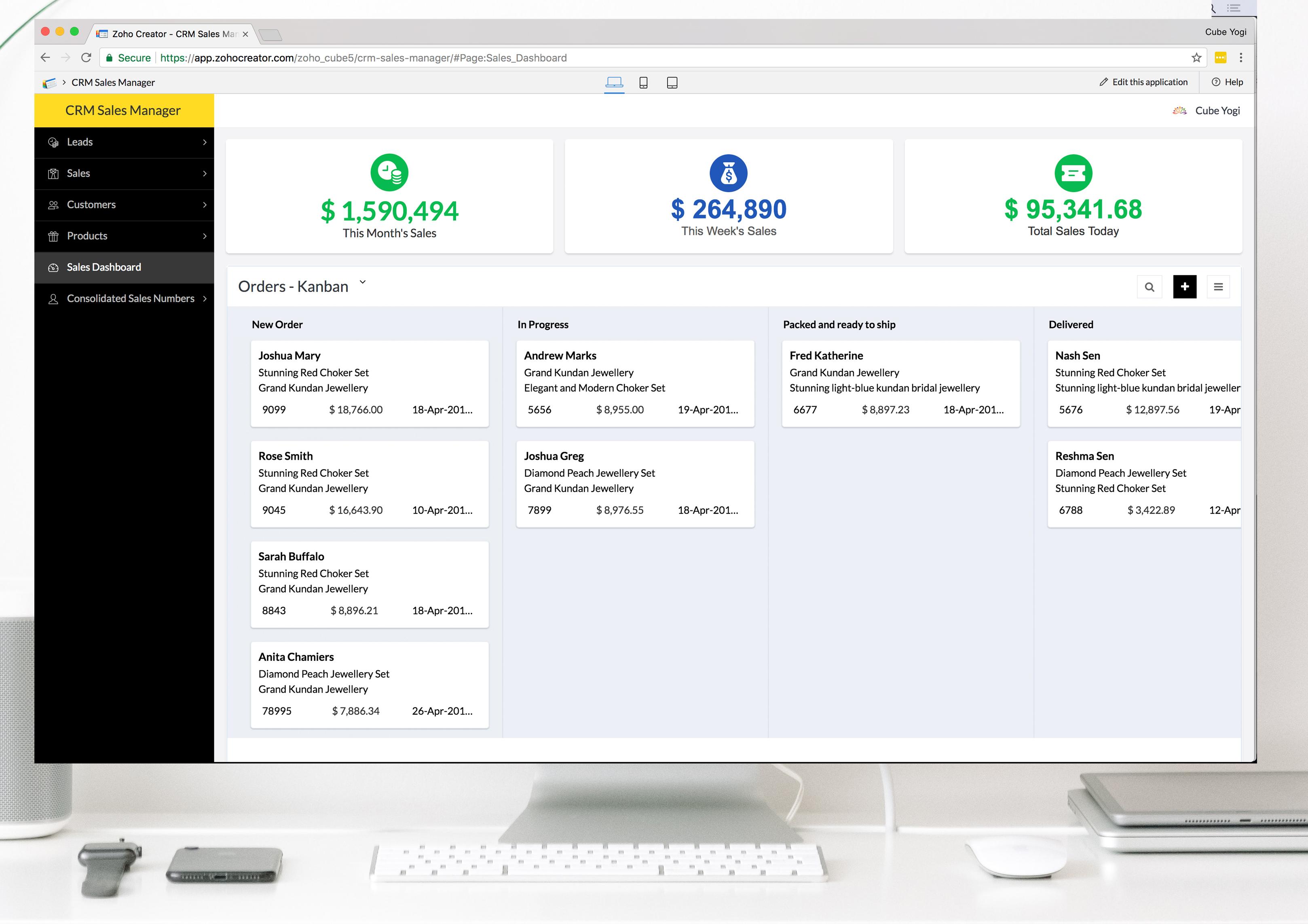The height and width of the screenshot is (924, 1308).
Task: Click the Cube Yogi profile logo icon
Action: 1179,110
